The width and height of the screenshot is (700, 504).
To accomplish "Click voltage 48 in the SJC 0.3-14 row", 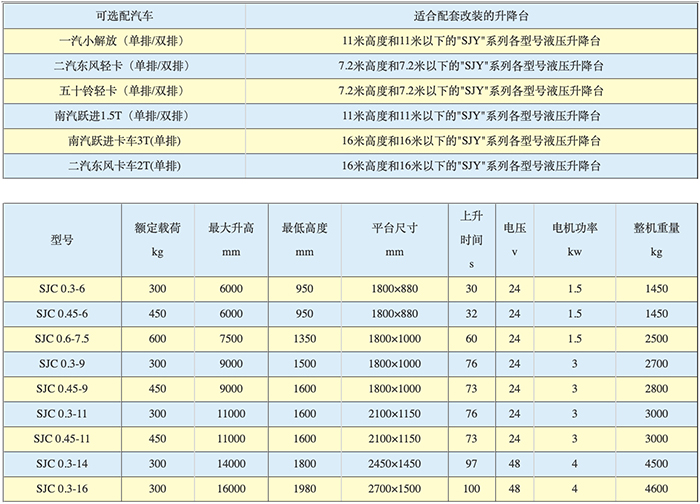I will (514, 464).
